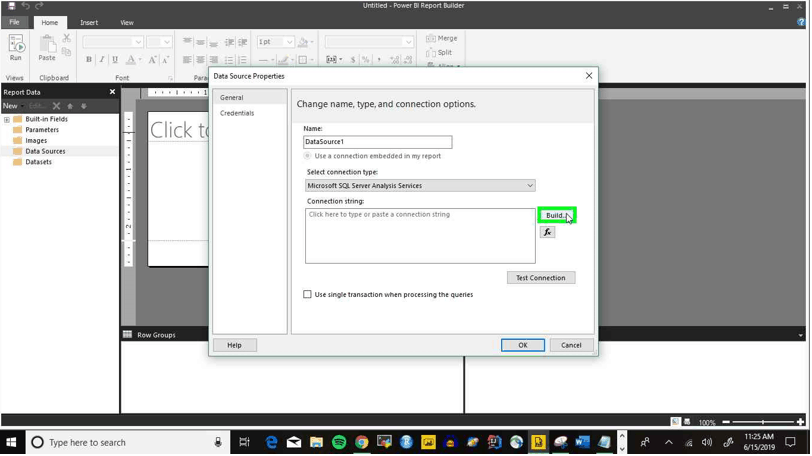Cancel the Data Source Properties dialog
The image size is (812, 456).
(571, 345)
